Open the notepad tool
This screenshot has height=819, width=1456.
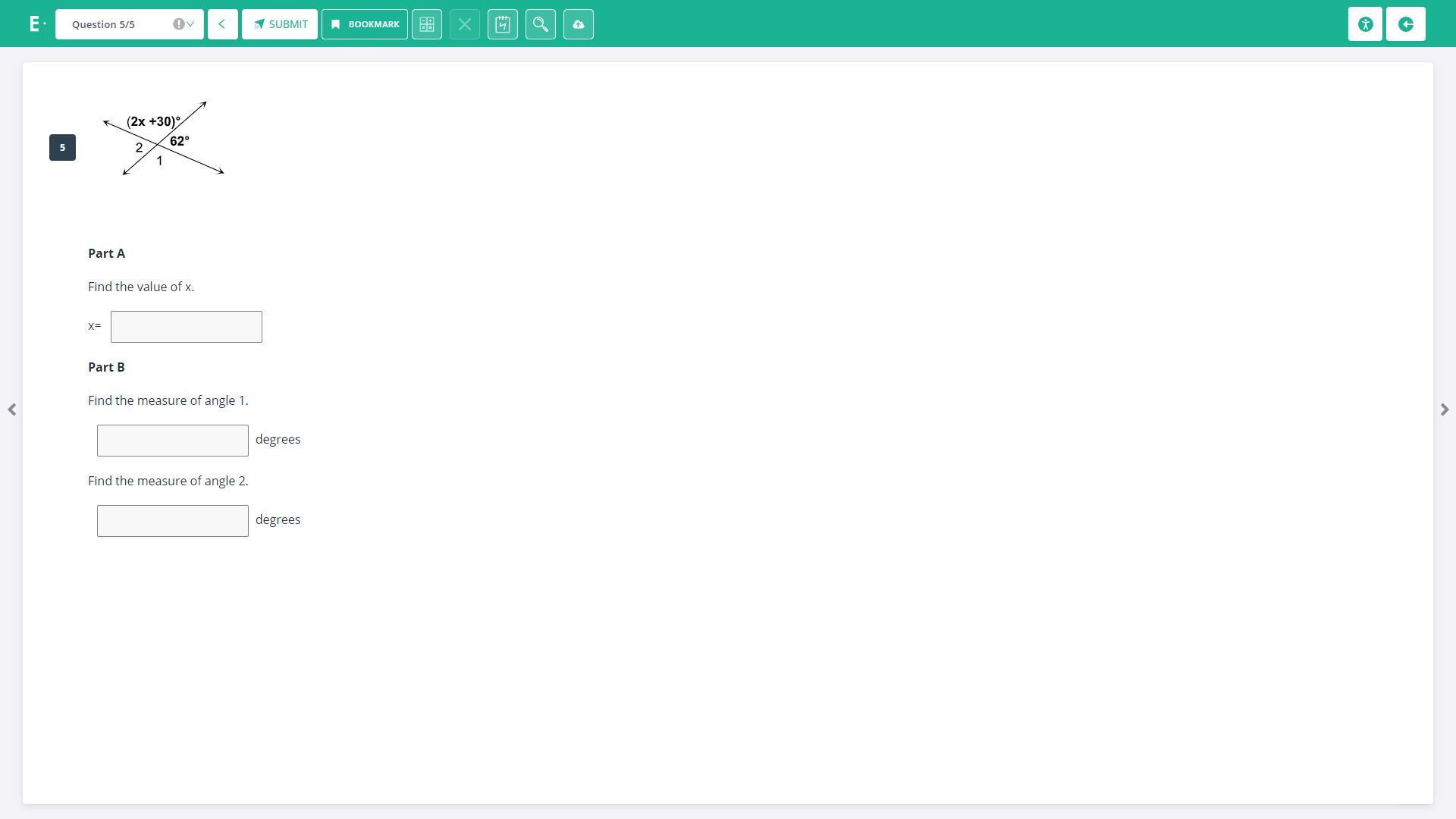coord(503,24)
